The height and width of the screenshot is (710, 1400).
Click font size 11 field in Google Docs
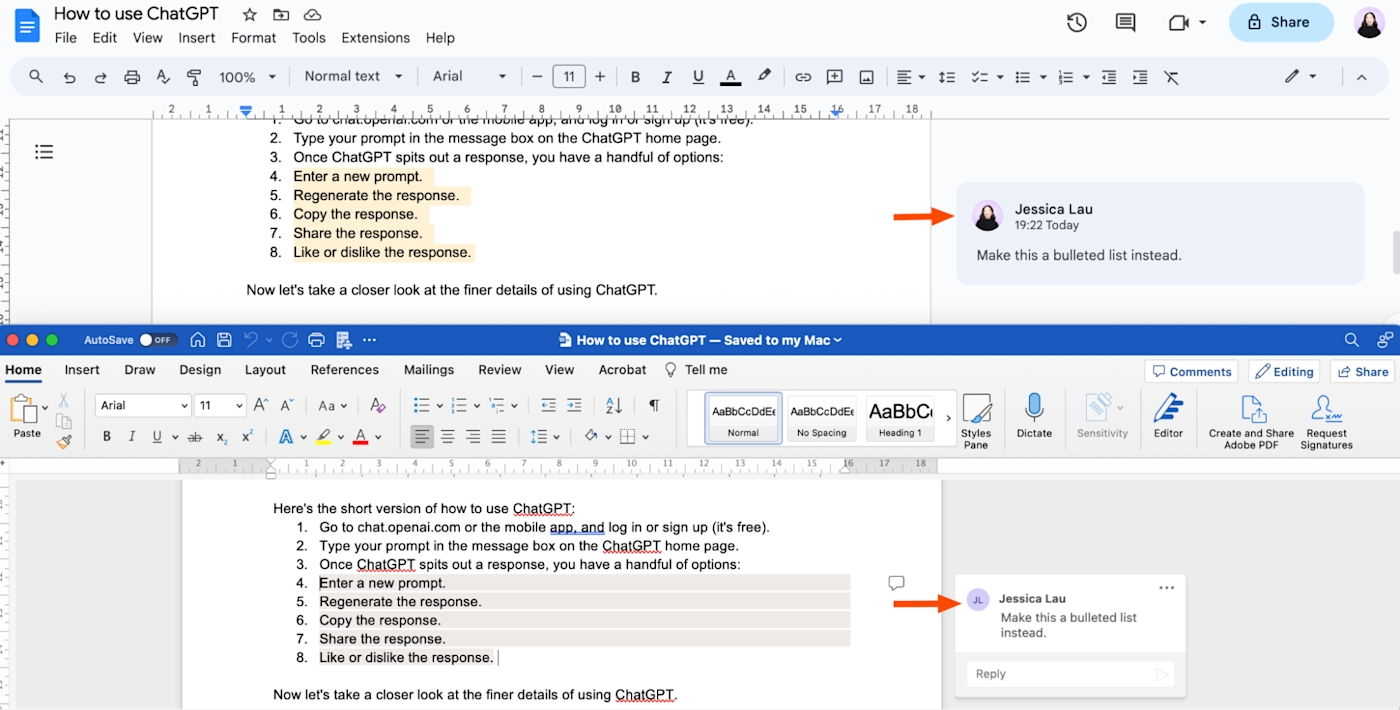569,77
